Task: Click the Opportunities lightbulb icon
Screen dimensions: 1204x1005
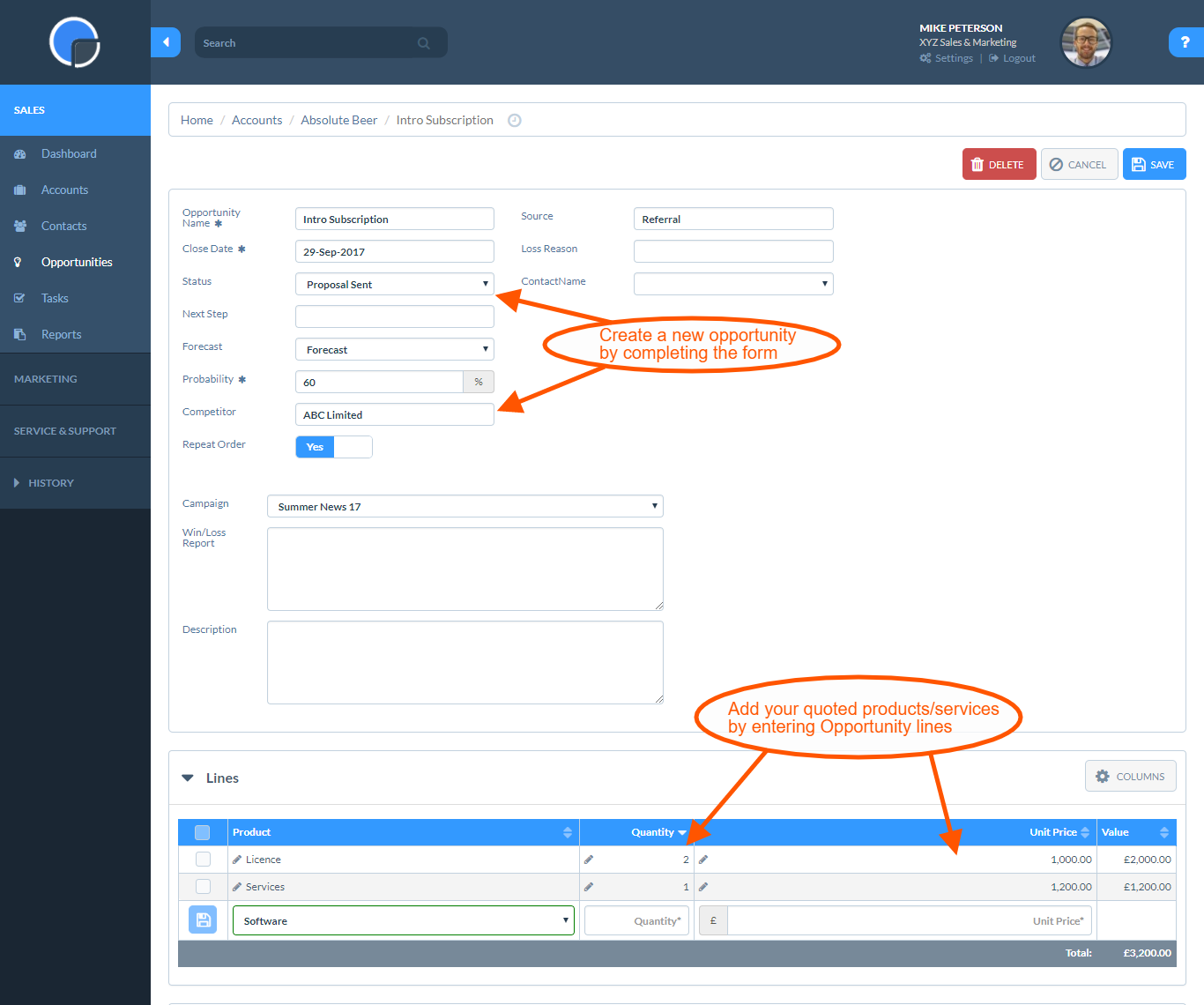Action: coord(18,263)
